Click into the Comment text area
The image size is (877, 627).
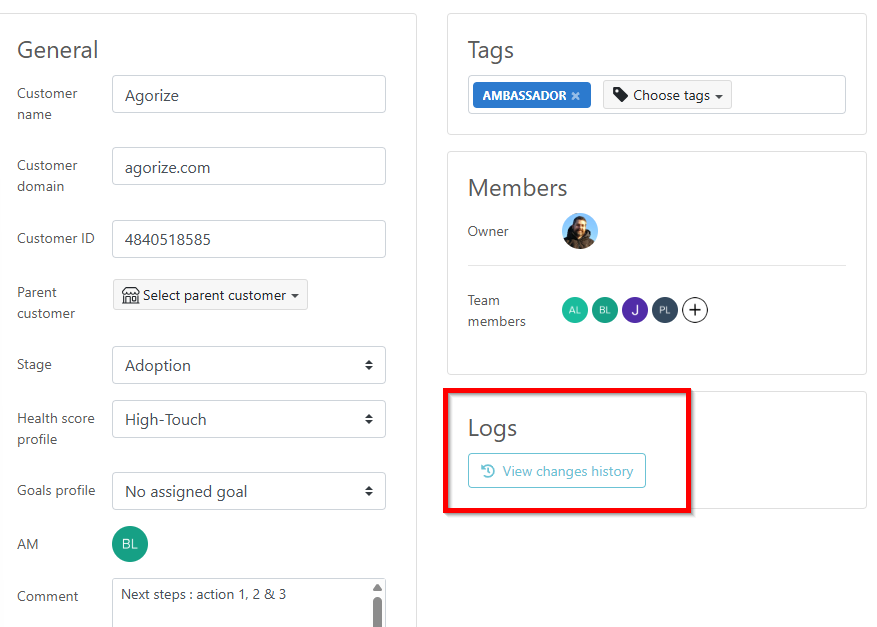point(240,603)
